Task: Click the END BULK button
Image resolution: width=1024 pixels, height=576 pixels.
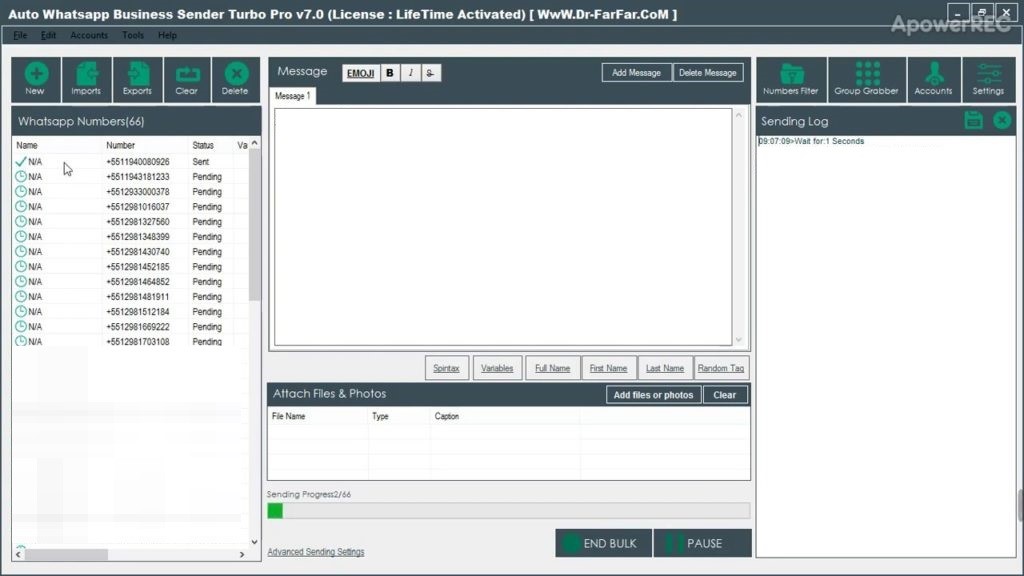Action: click(603, 543)
